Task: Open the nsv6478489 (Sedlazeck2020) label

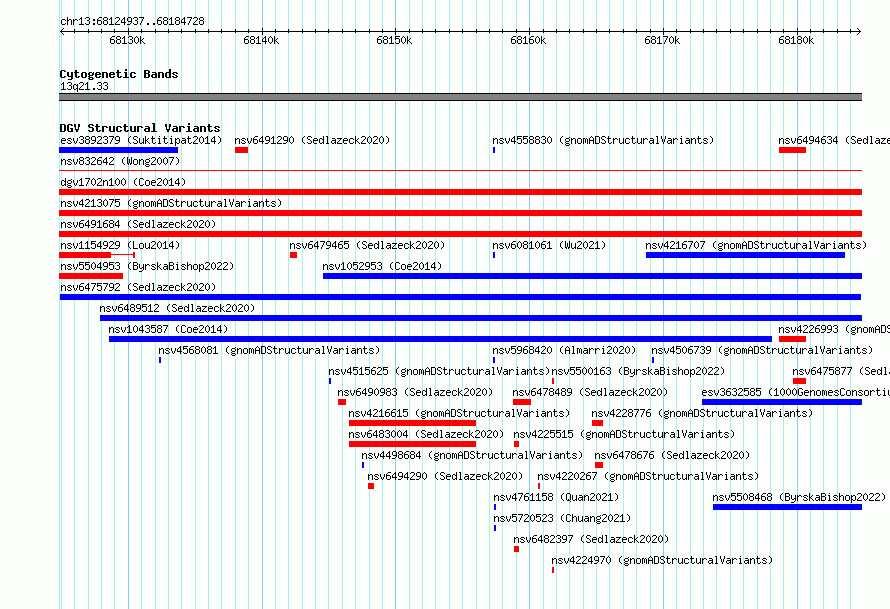Action: click(x=590, y=392)
